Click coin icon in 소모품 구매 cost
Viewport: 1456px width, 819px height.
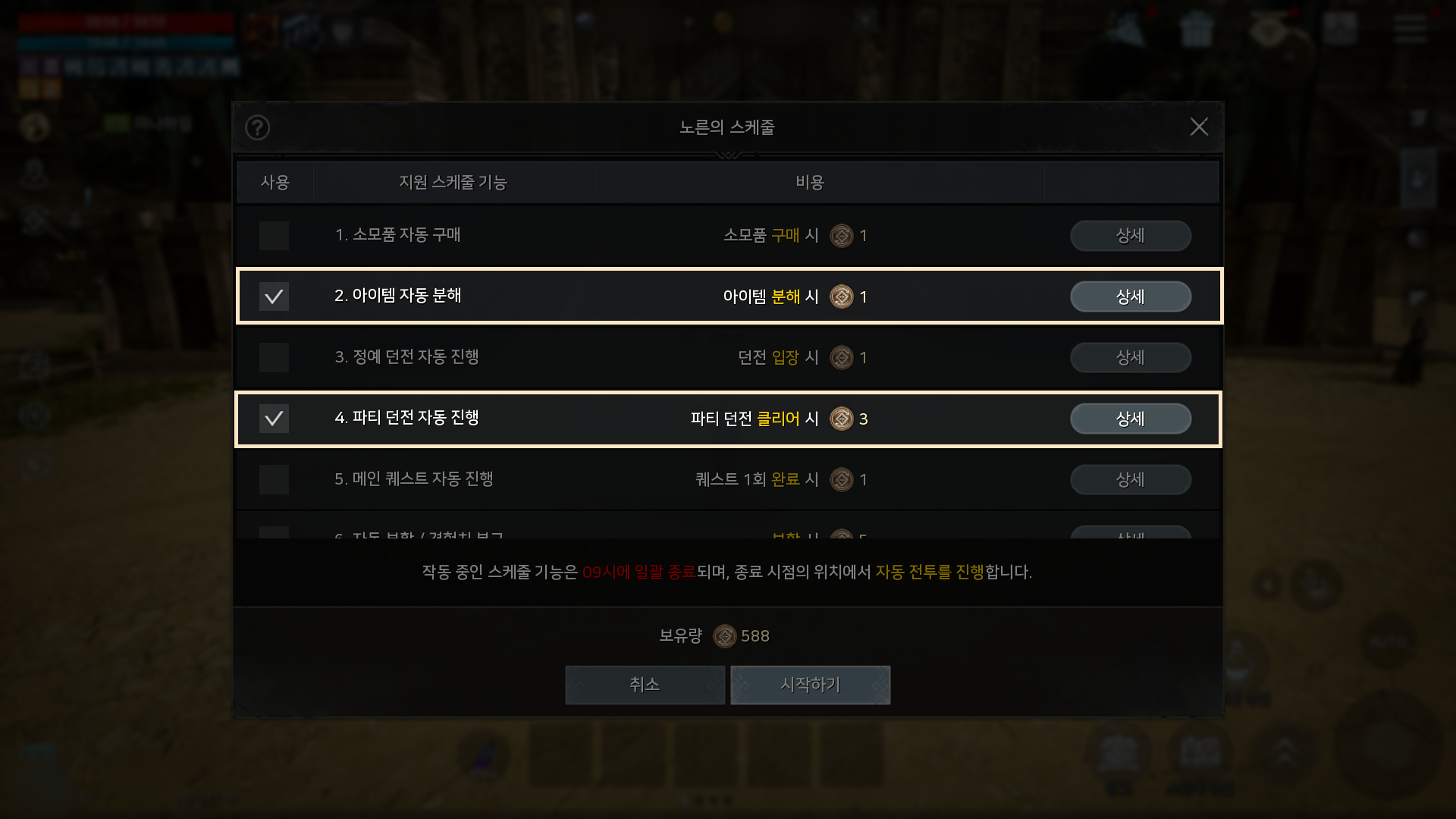point(842,236)
